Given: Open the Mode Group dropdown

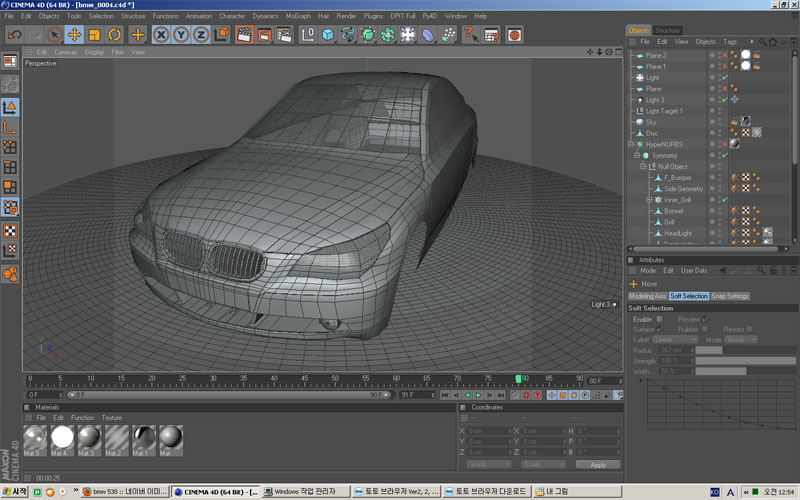Looking at the screenshot, I should click(742, 340).
